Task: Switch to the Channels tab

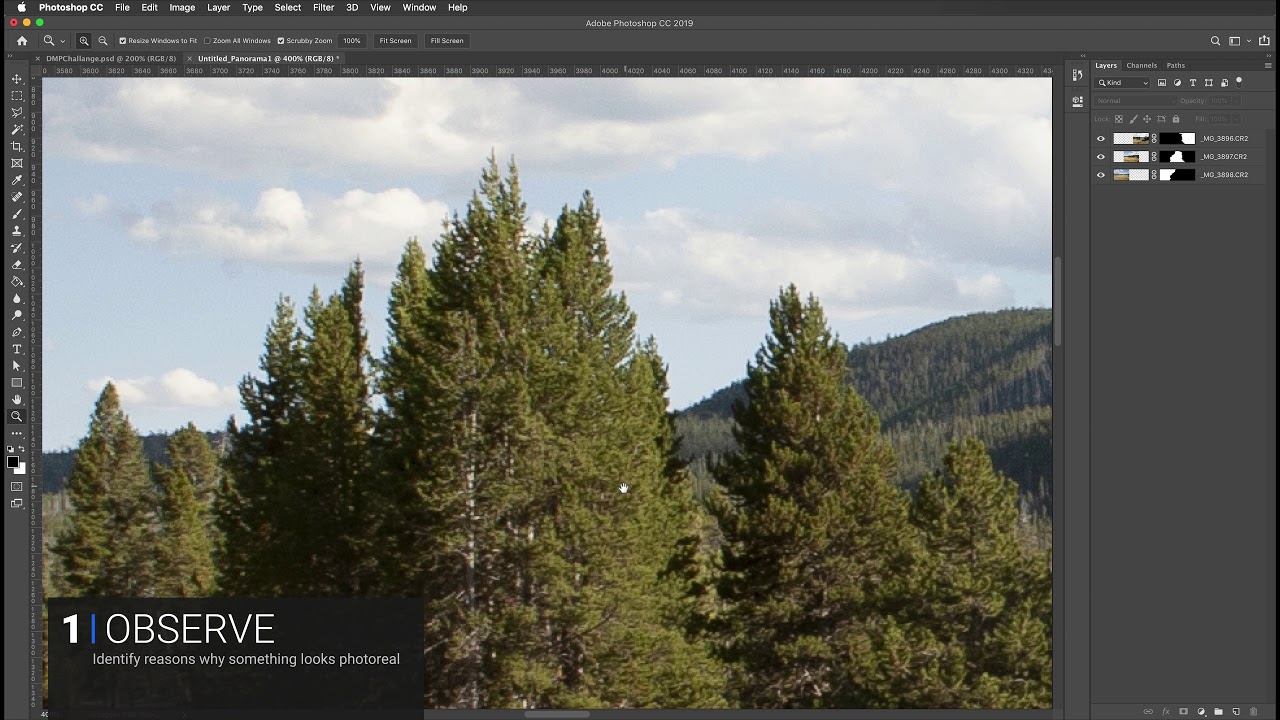Action: [x=1141, y=66]
